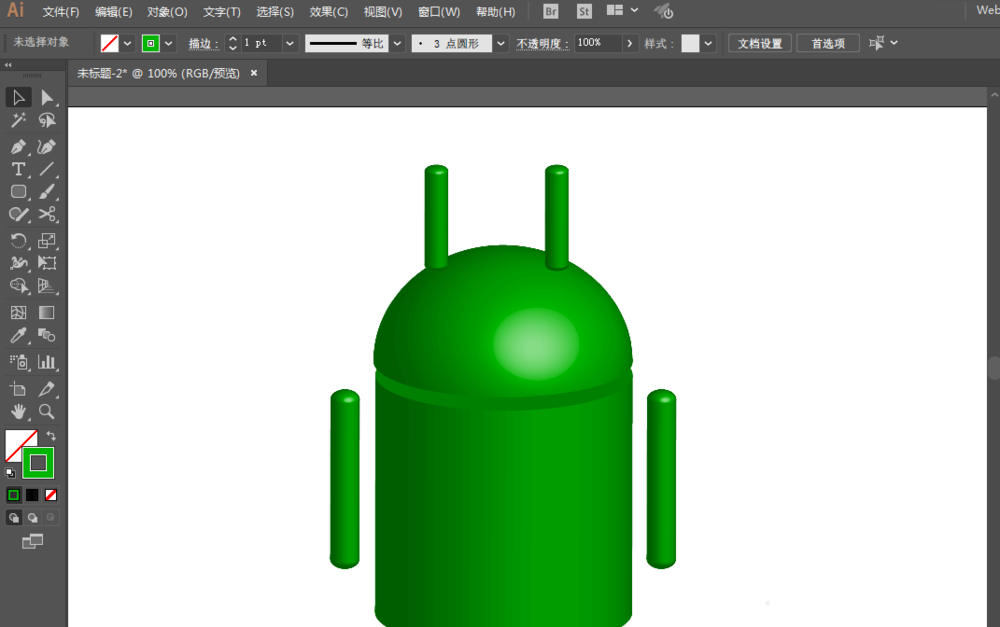Select the Pen tool
The width and height of the screenshot is (1000, 627).
(x=18, y=147)
